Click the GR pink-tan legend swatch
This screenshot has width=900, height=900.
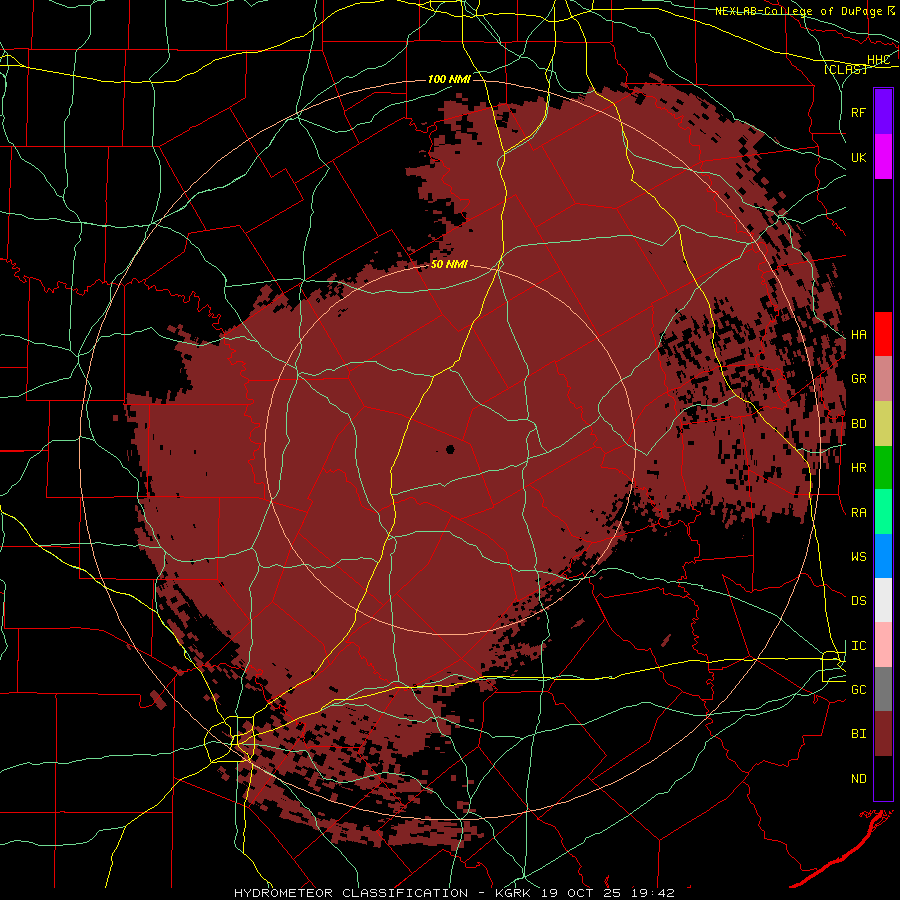883,379
